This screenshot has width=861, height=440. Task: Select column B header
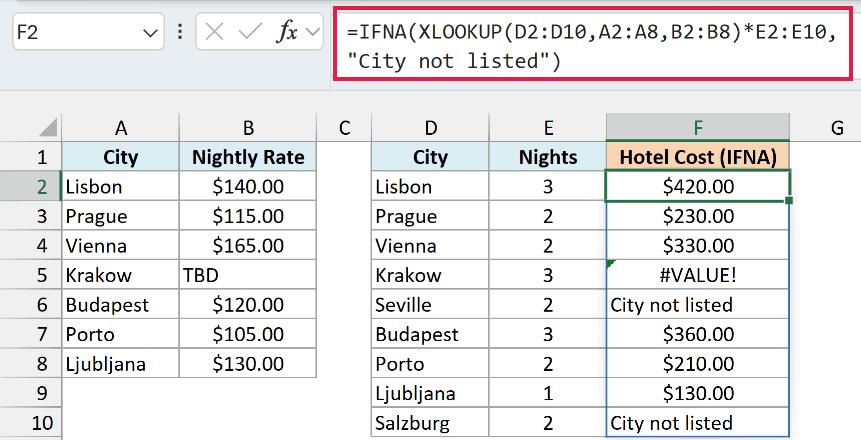tap(248, 127)
